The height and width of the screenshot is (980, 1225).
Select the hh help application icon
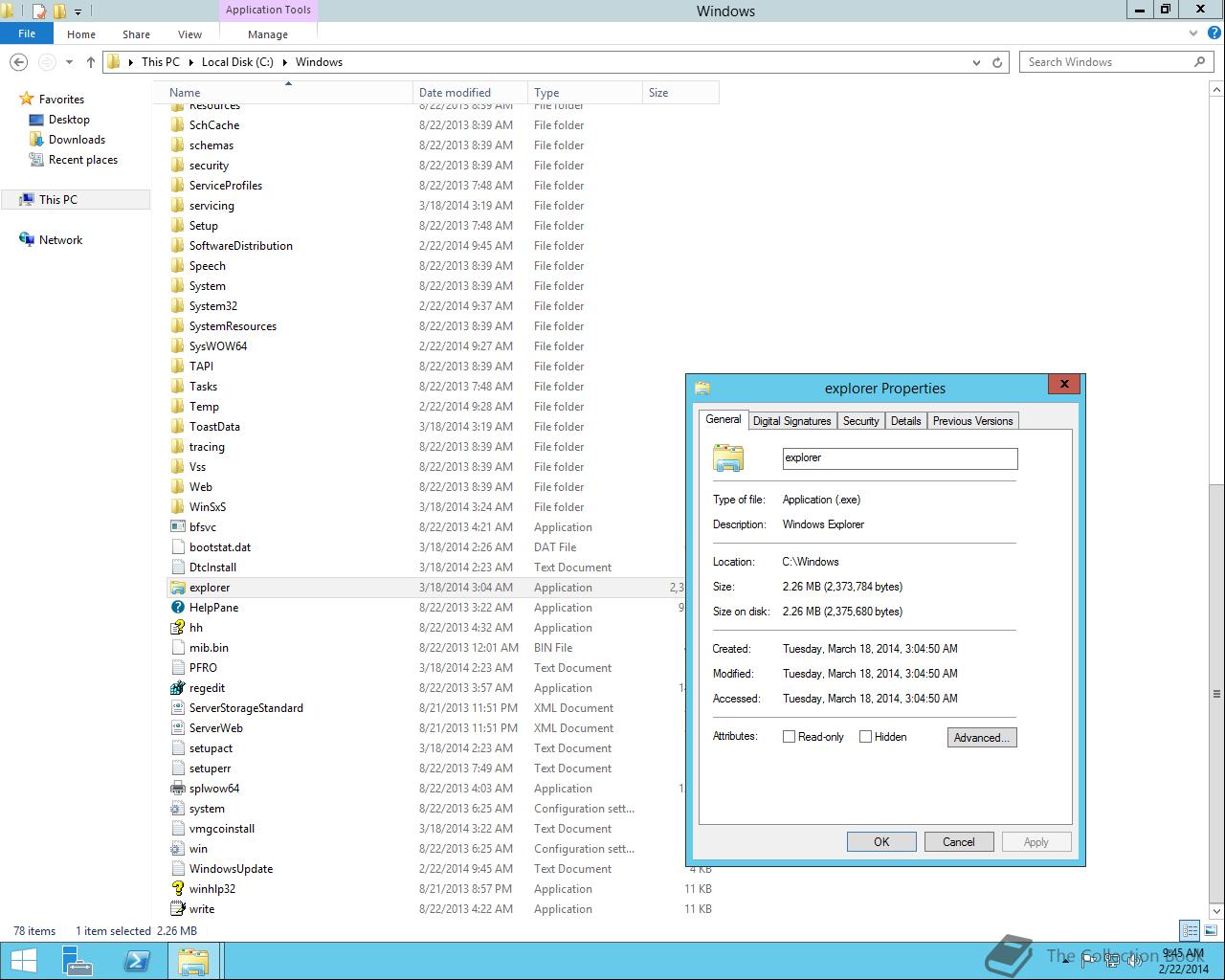pos(177,628)
